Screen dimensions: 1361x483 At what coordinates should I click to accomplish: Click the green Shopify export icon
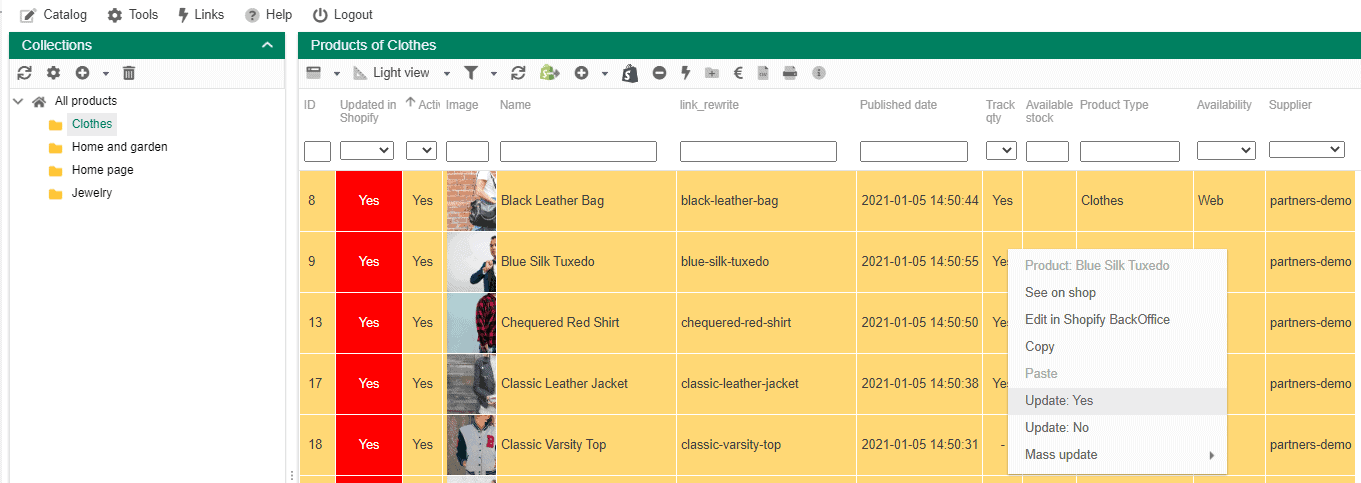549,73
